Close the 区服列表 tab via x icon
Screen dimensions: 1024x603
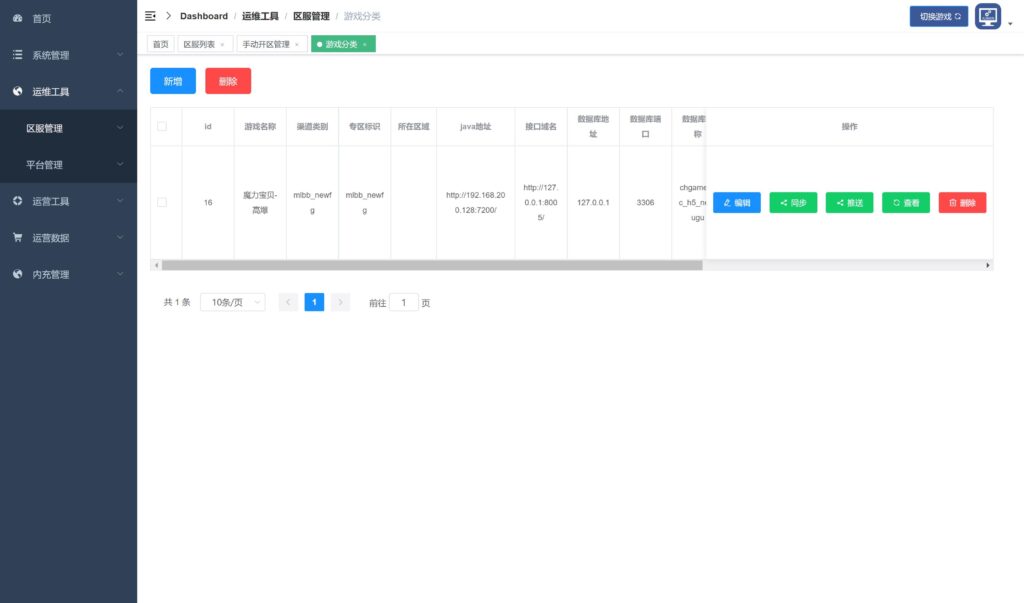[222, 44]
